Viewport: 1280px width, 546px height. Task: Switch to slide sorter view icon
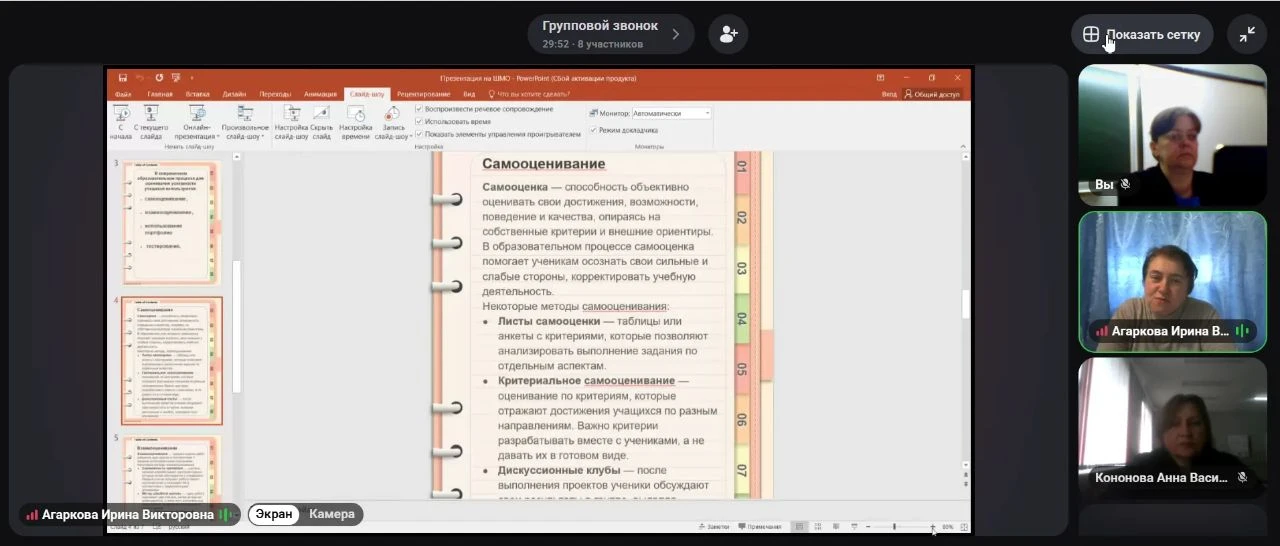(x=817, y=527)
